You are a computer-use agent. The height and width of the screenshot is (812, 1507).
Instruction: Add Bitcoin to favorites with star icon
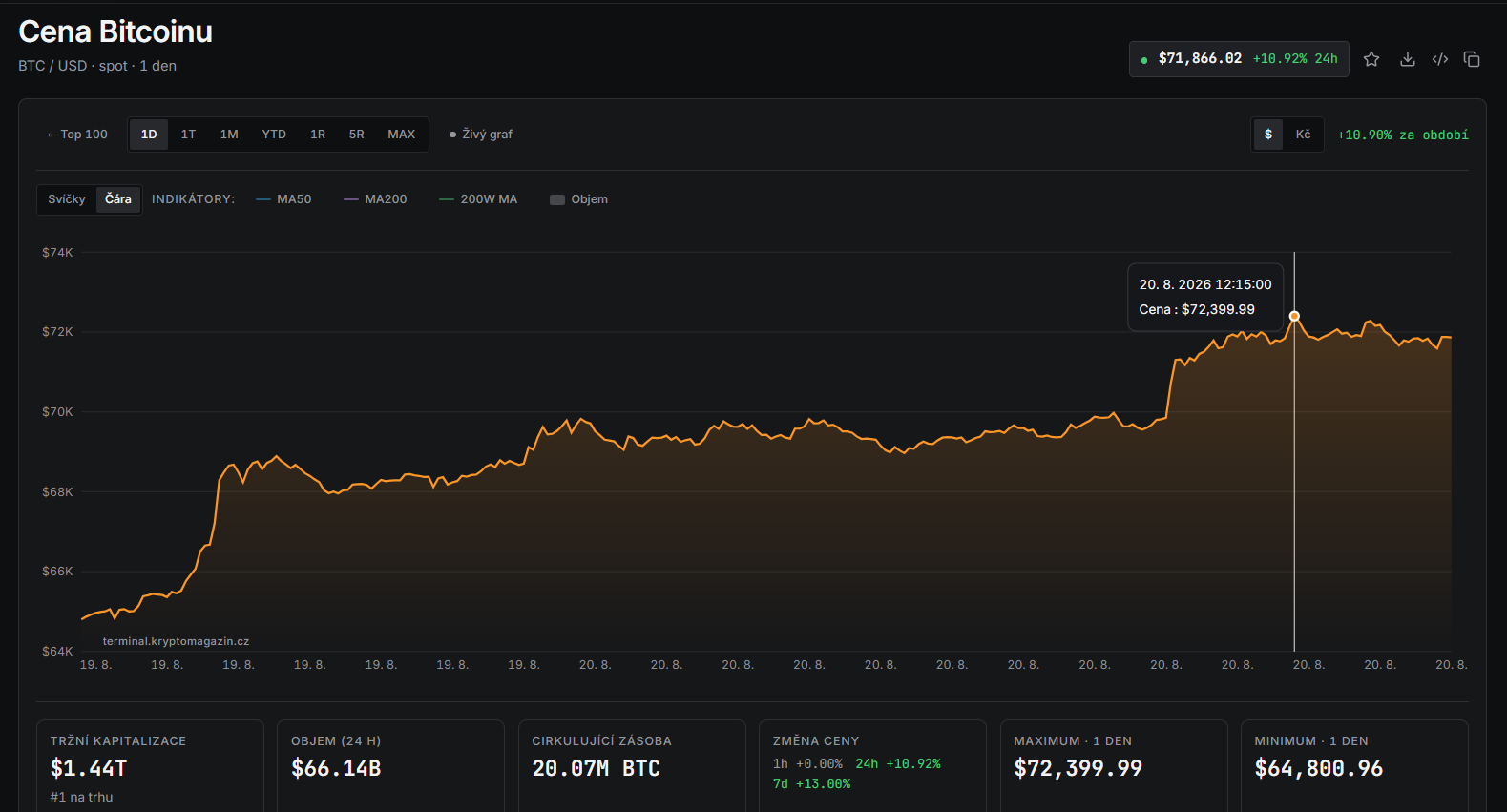pyautogui.click(x=1371, y=59)
